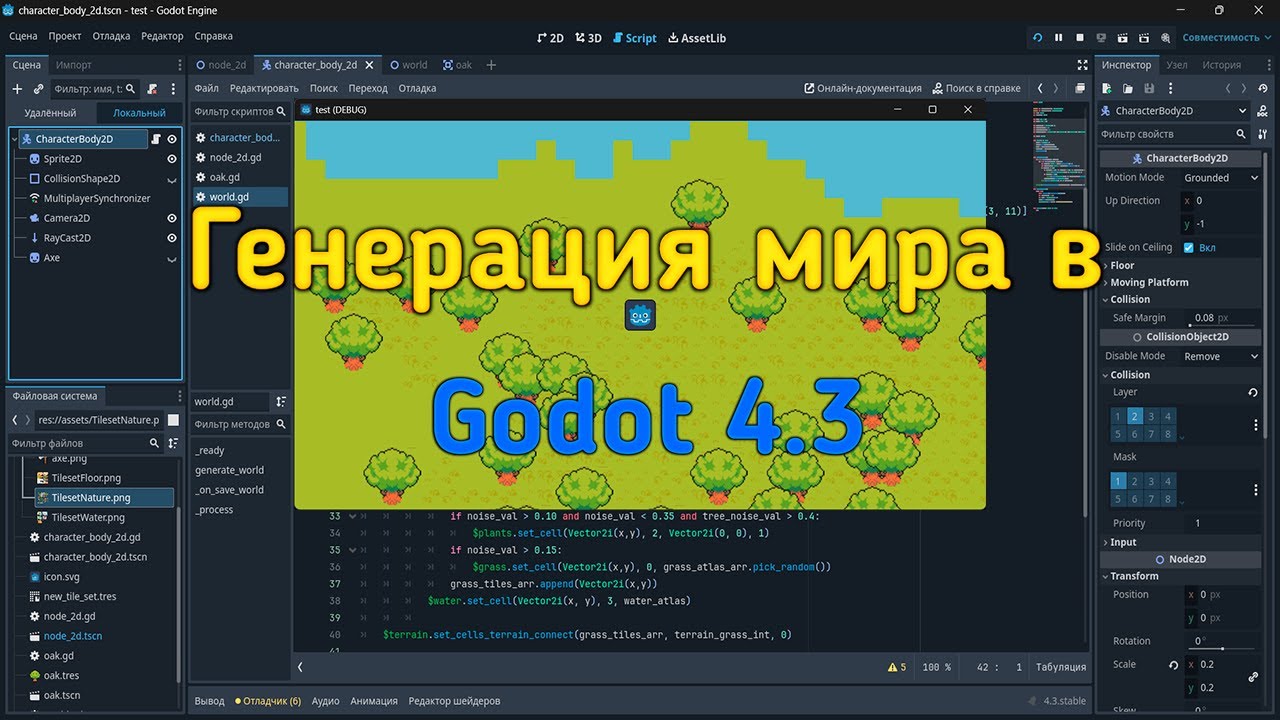Select MultiplayerSynchronizer node in scene tree
This screenshot has width=1280, height=720.
pos(97,198)
